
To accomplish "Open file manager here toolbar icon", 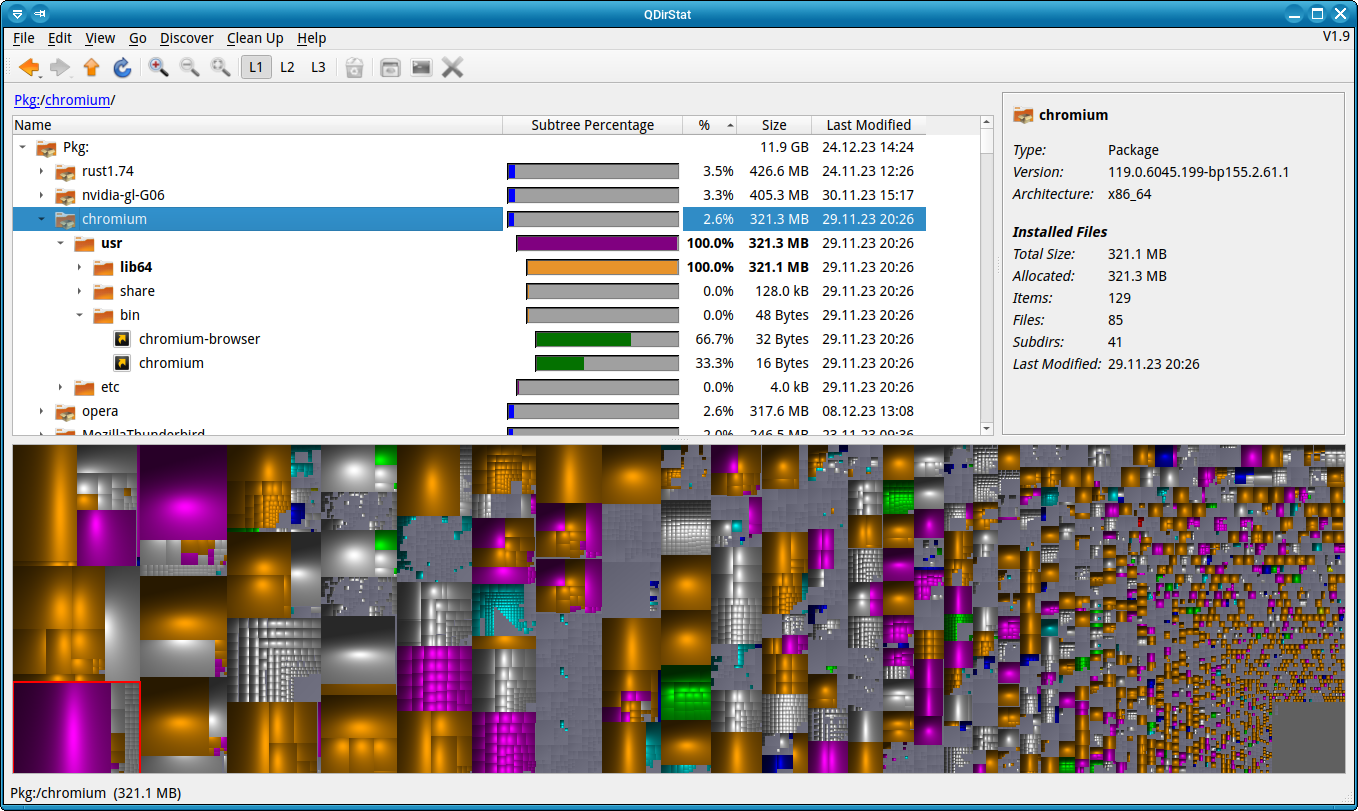I will point(390,67).
